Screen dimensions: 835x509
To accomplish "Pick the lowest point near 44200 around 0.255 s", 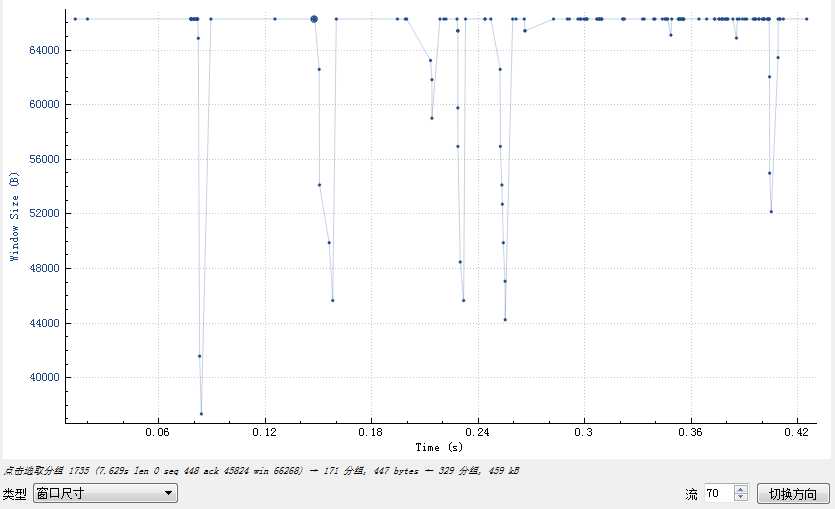I will click(x=505, y=319).
